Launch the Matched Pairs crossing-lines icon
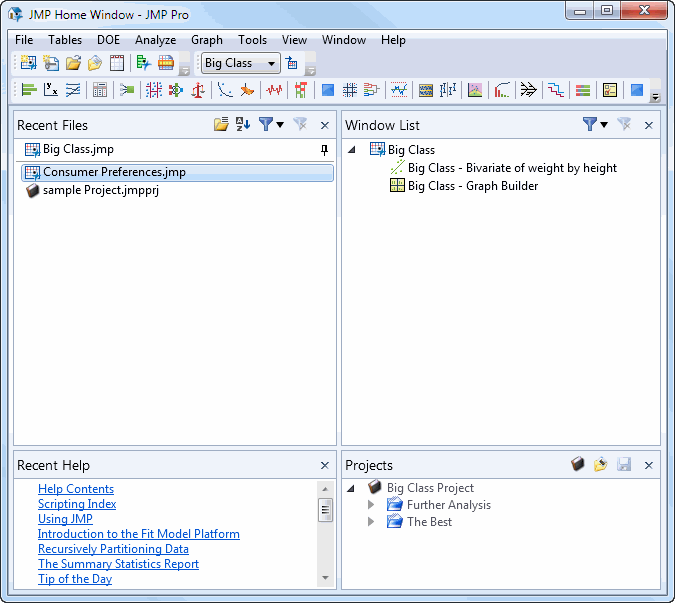The height and width of the screenshot is (603, 675). [73, 90]
